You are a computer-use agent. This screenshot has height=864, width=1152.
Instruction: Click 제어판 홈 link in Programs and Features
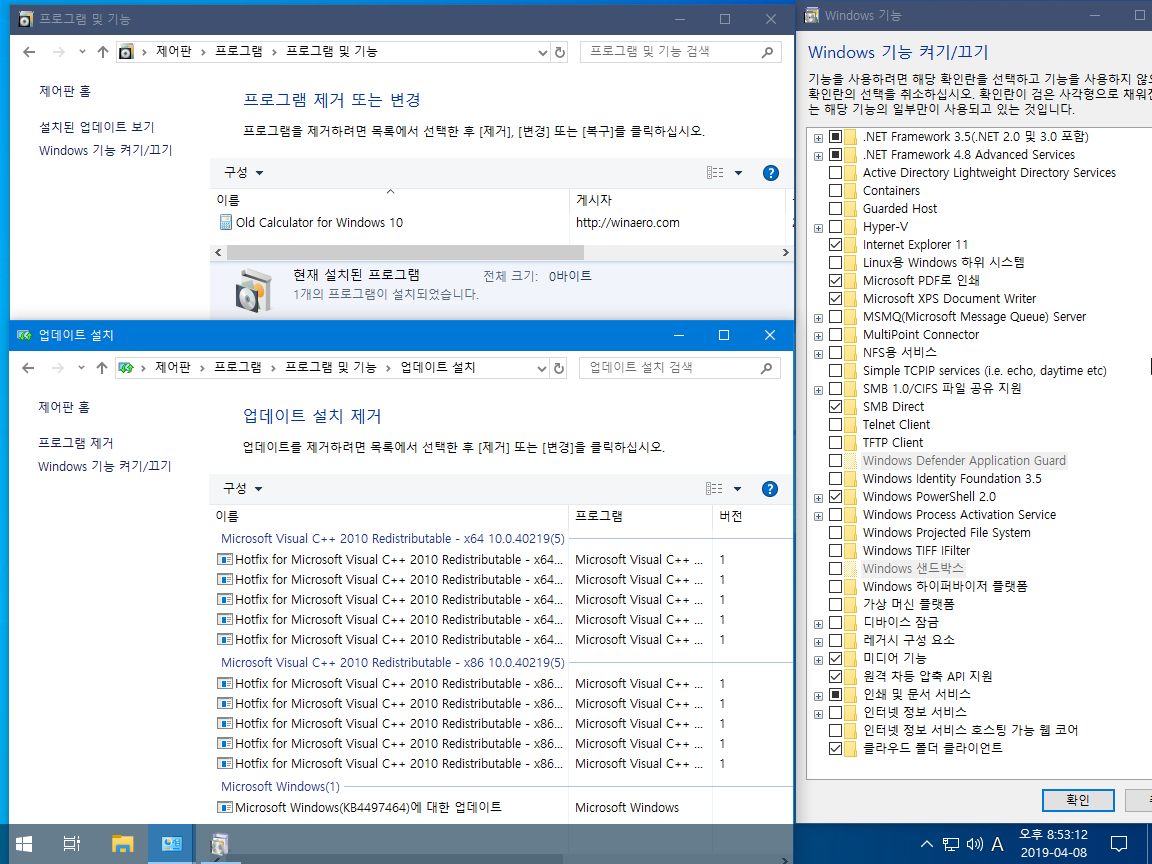click(65, 91)
